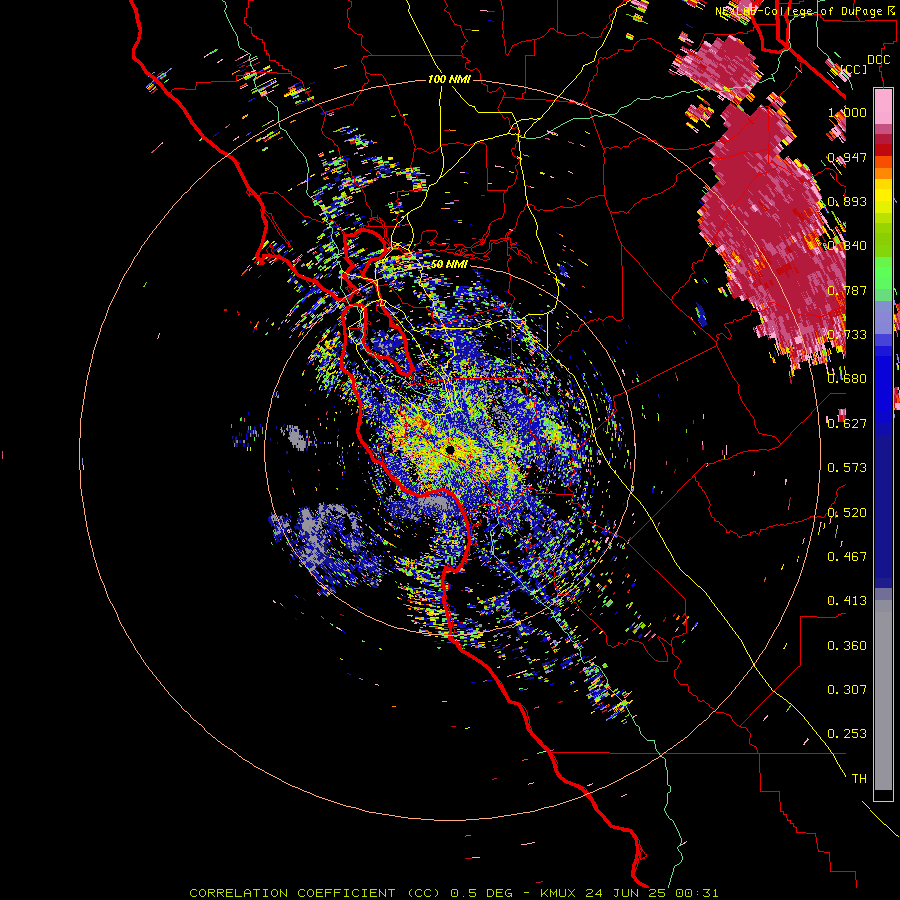
Task: Select the 0.573 scale value
Action: [847, 468]
